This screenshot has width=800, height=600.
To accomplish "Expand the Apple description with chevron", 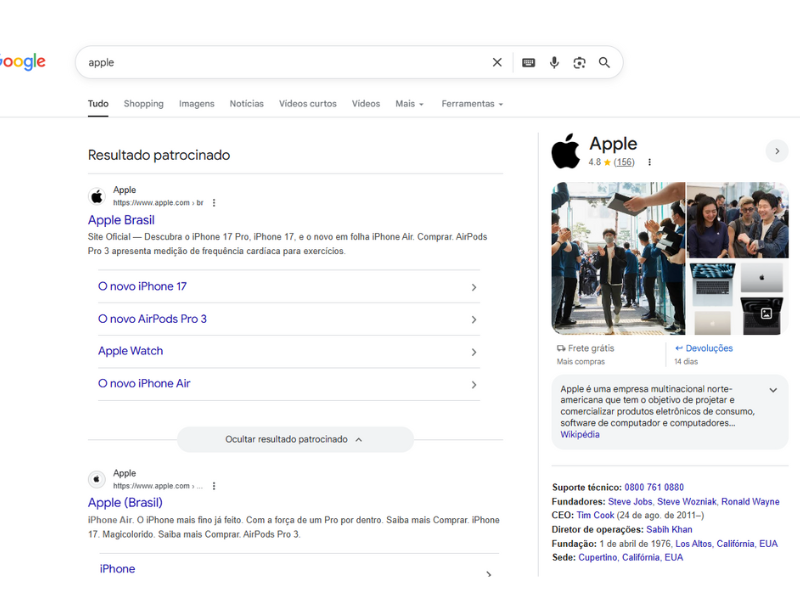I will 773,390.
